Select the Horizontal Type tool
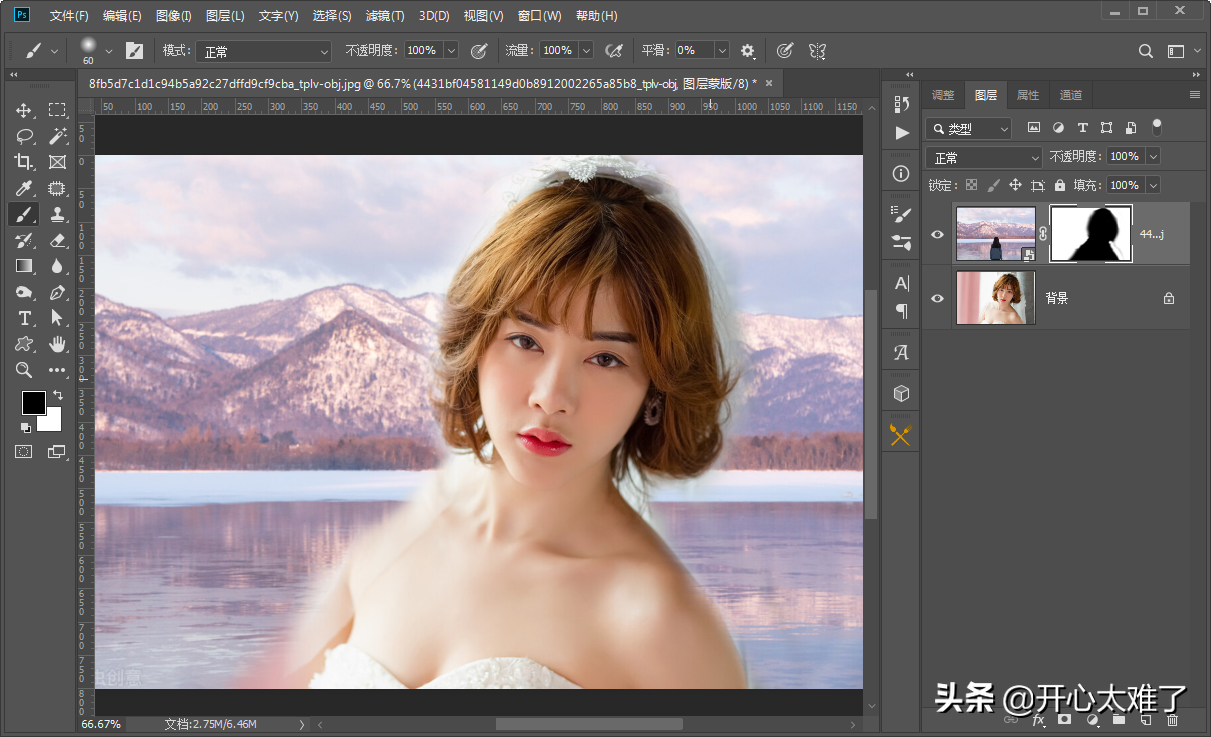Image resolution: width=1211 pixels, height=737 pixels. click(x=24, y=318)
